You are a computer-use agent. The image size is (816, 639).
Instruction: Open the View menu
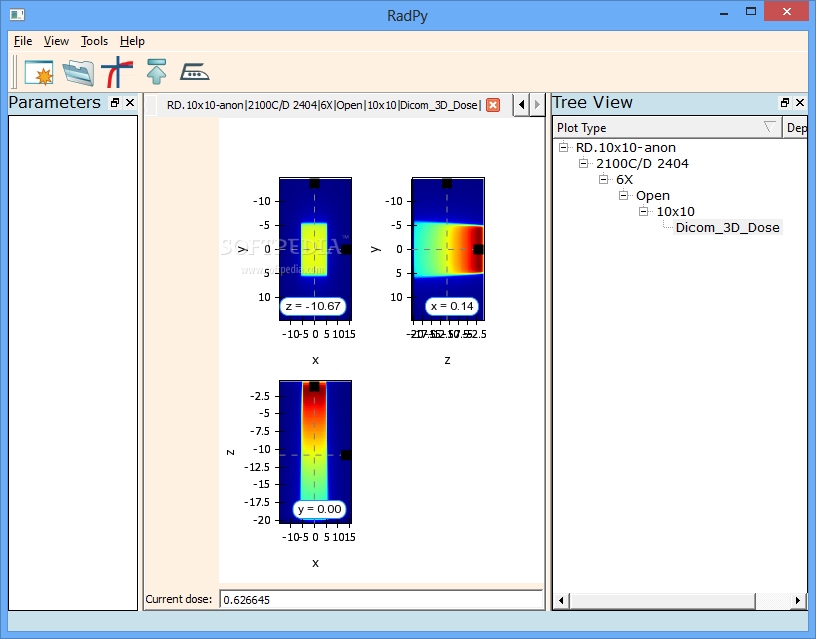pos(56,41)
